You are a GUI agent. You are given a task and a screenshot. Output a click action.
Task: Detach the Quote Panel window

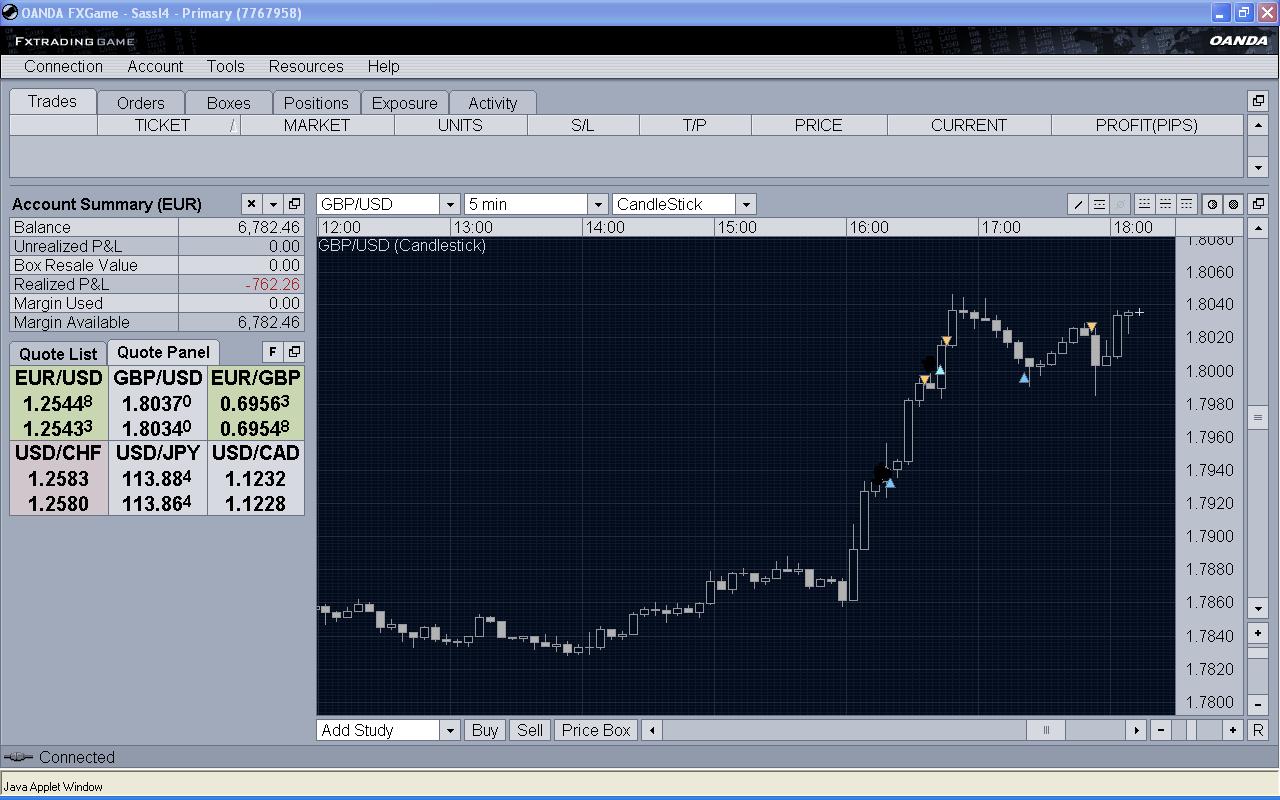[294, 352]
